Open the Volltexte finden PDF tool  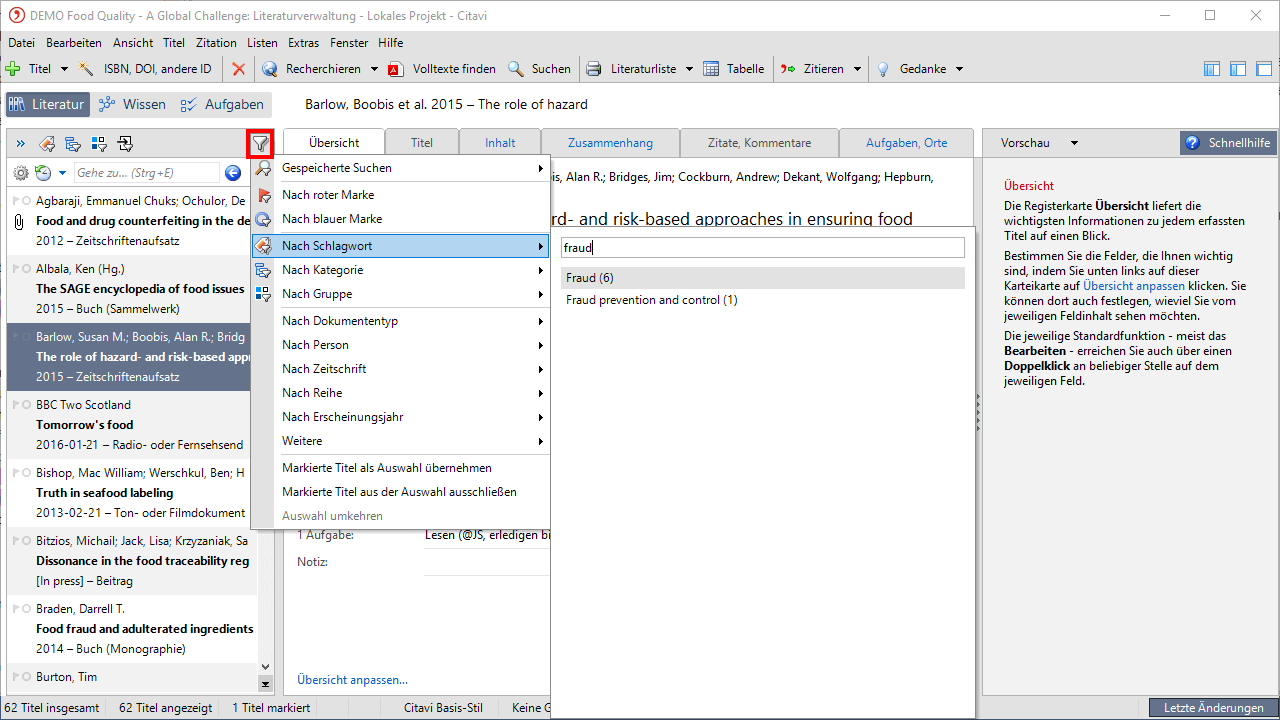[x=443, y=69]
